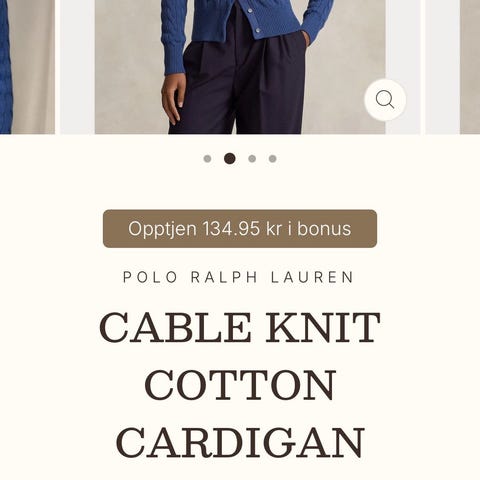Click the word Cardigan in the title
The width and height of the screenshot is (480, 480).
(x=240, y=442)
